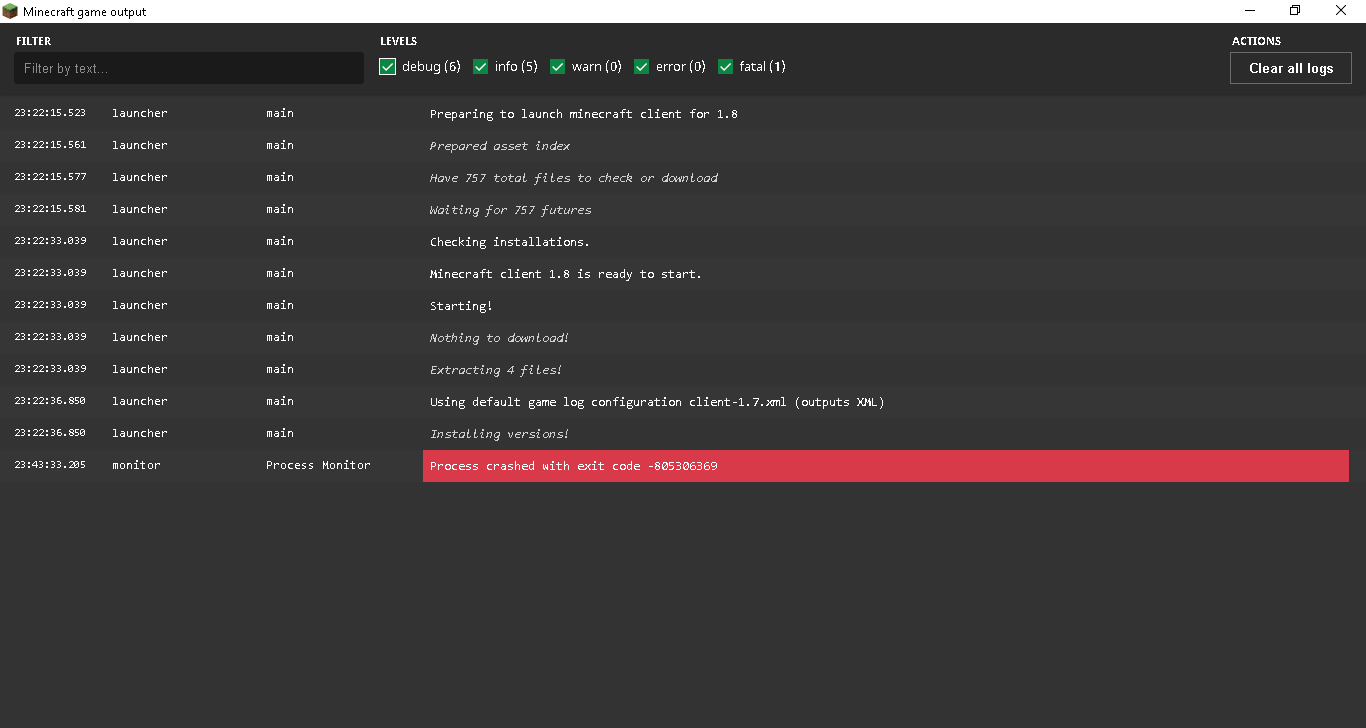Viewport: 1366px width, 728px height.
Task: Click timestamp 23:43:33.205
Action: click(x=50, y=465)
